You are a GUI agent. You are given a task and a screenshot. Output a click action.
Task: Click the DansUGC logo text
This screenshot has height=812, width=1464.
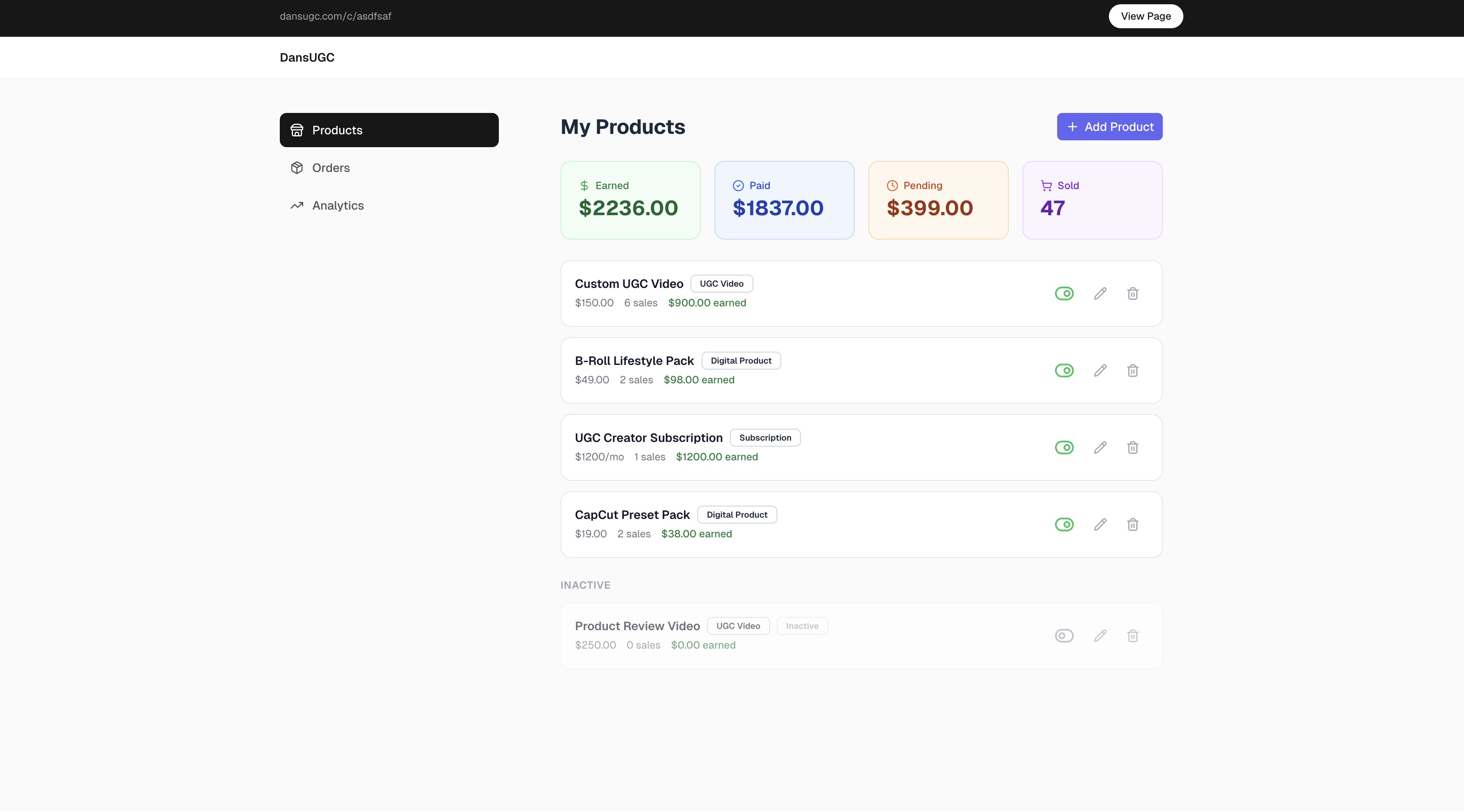click(307, 57)
